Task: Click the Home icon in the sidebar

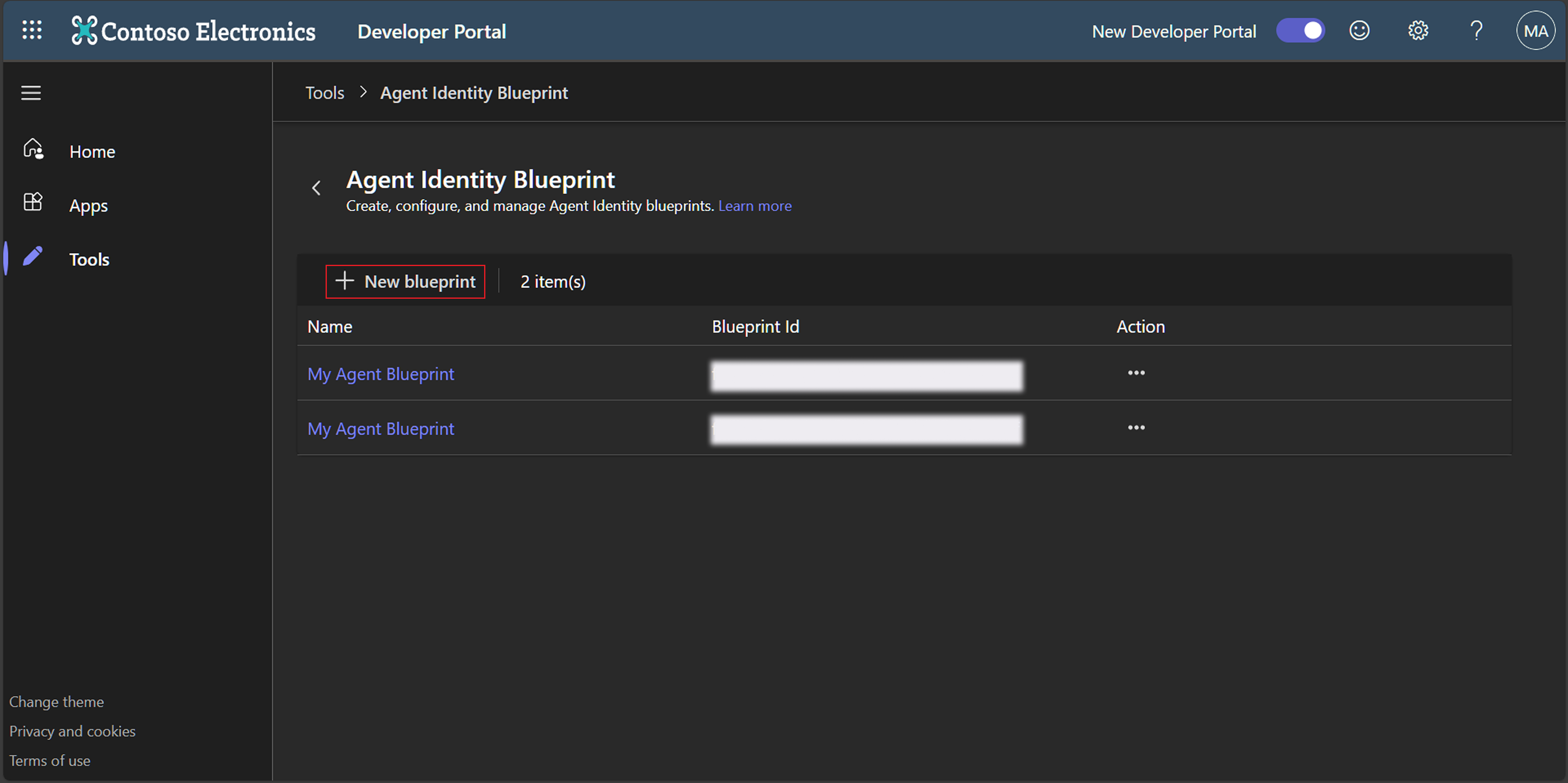Action: click(33, 149)
